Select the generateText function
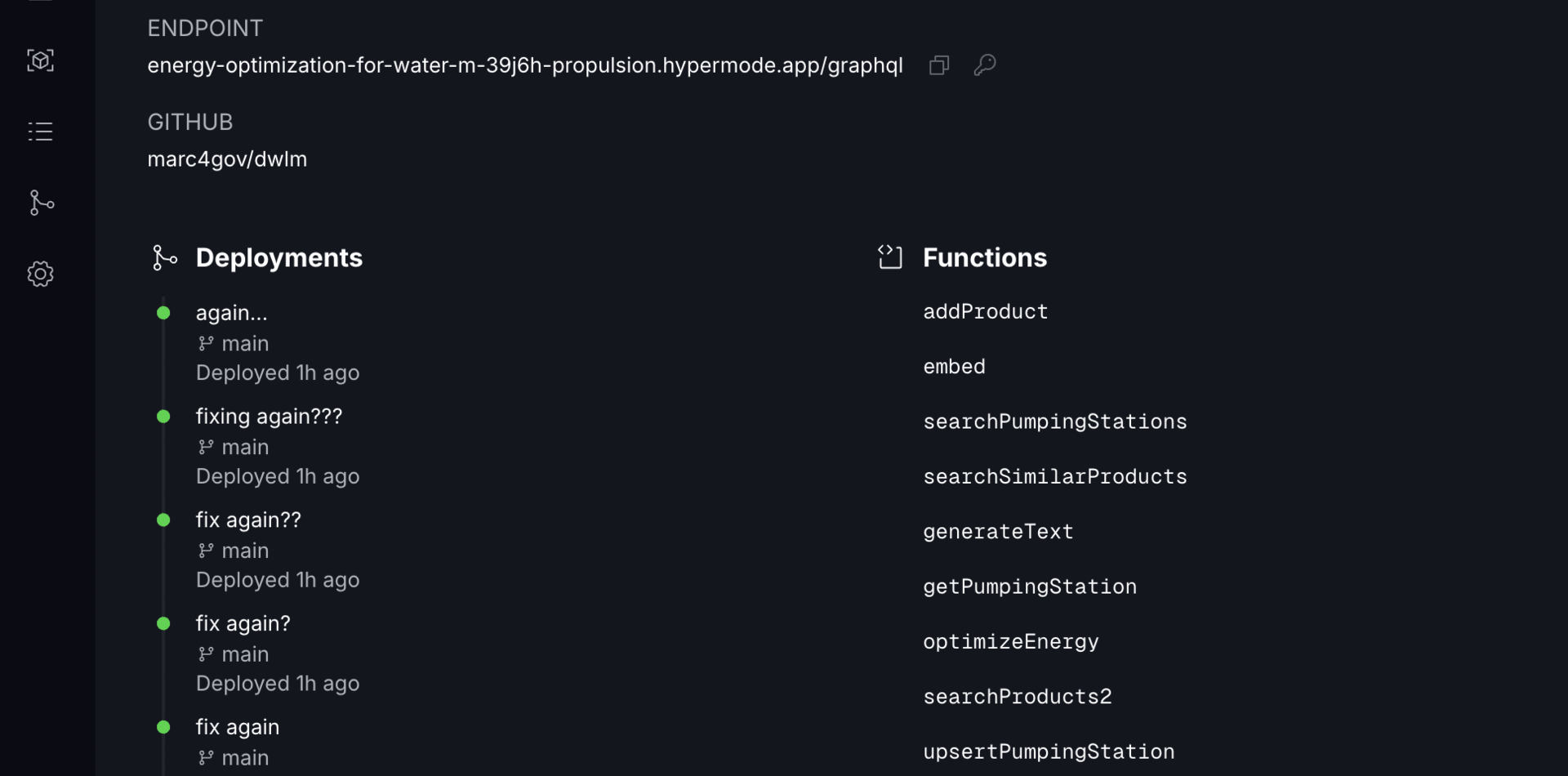This screenshot has width=1568, height=776. tap(998, 532)
